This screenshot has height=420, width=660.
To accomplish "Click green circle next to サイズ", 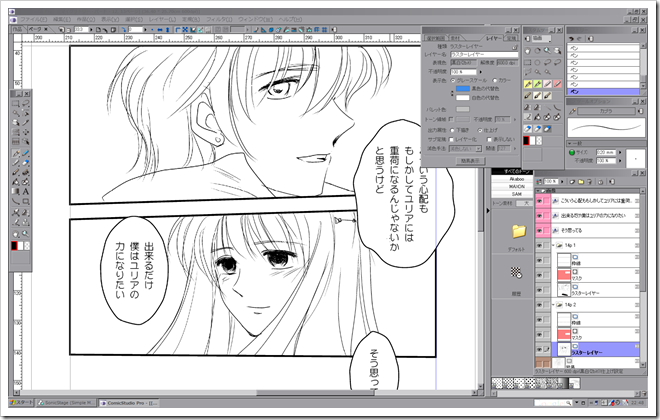I will [x=572, y=152].
